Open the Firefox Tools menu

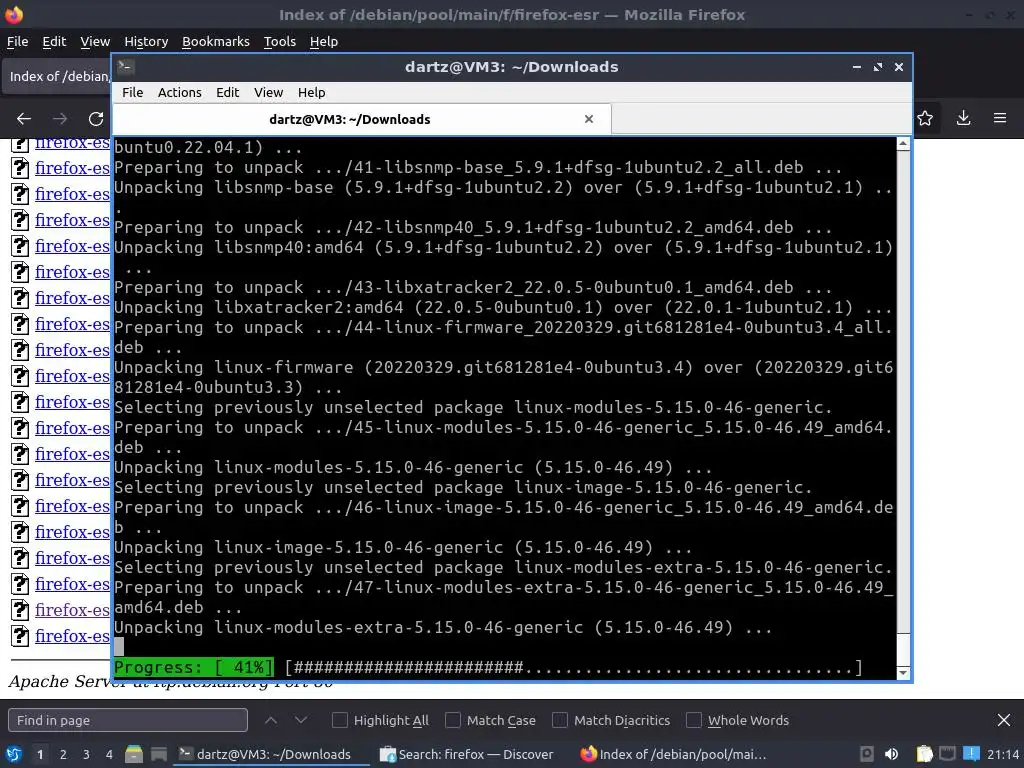tap(280, 41)
